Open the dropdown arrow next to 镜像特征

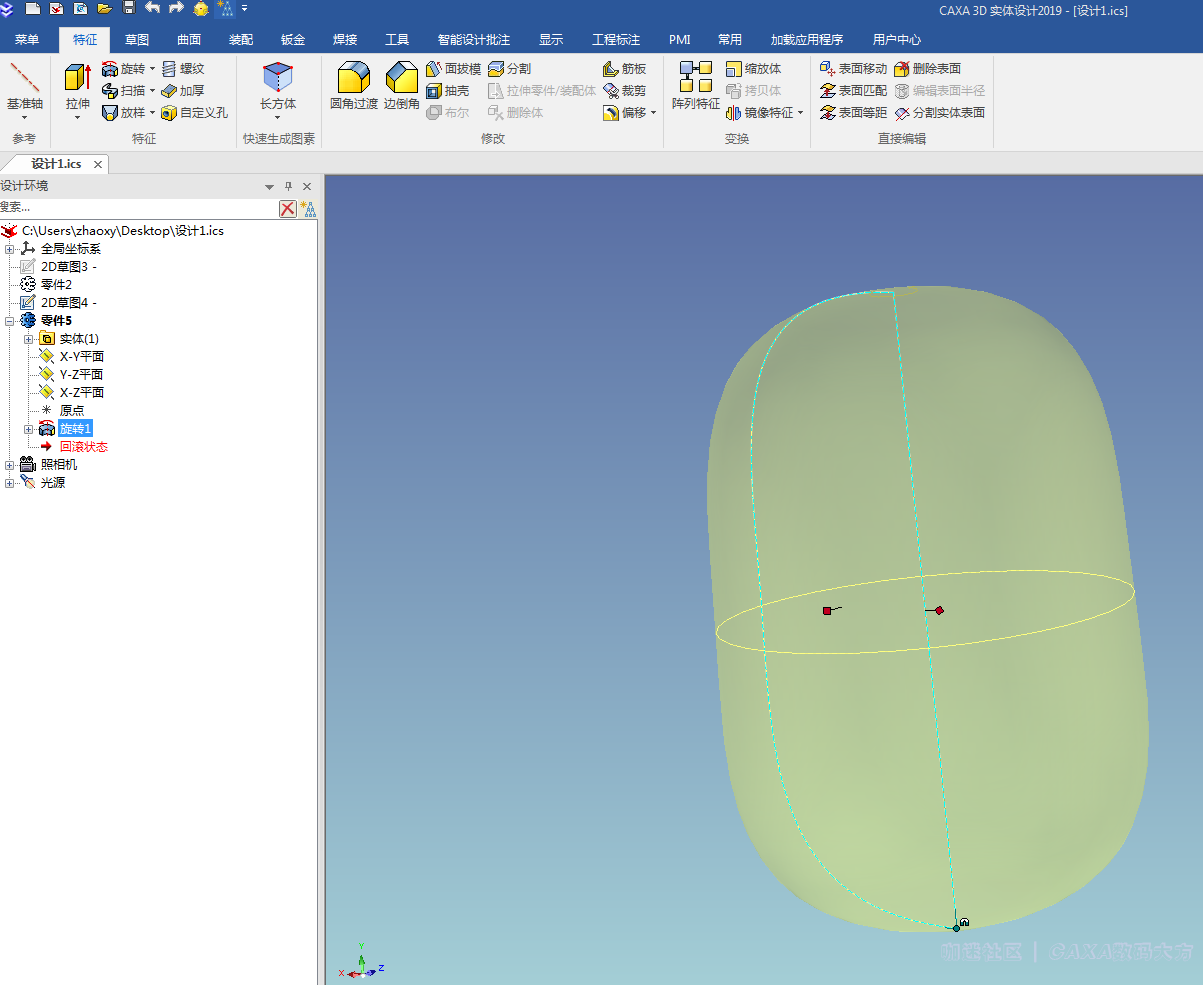[801, 113]
